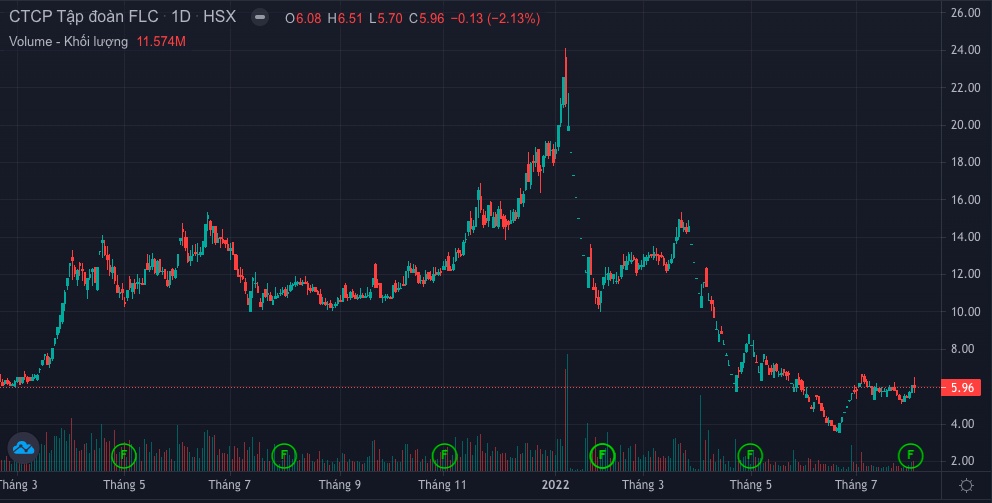Image resolution: width=992 pixels, height=503 pixels.
Task: Click the TradingView cloud logo icon
Action: [23, 447]
